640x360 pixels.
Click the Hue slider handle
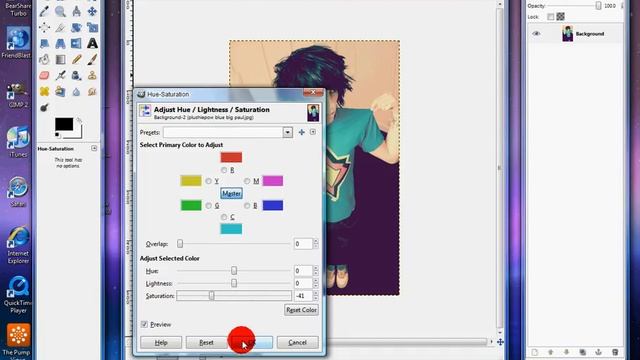pos(234,271)
